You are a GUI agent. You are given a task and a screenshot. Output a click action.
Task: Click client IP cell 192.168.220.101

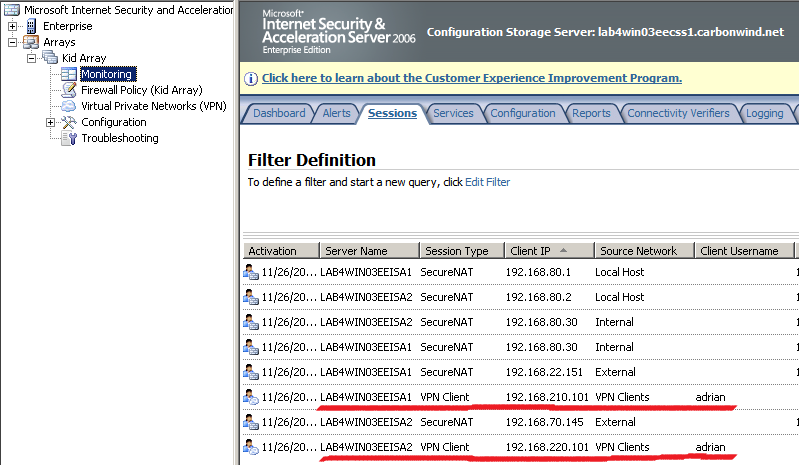pyautogui.click(x=547, y=447)
